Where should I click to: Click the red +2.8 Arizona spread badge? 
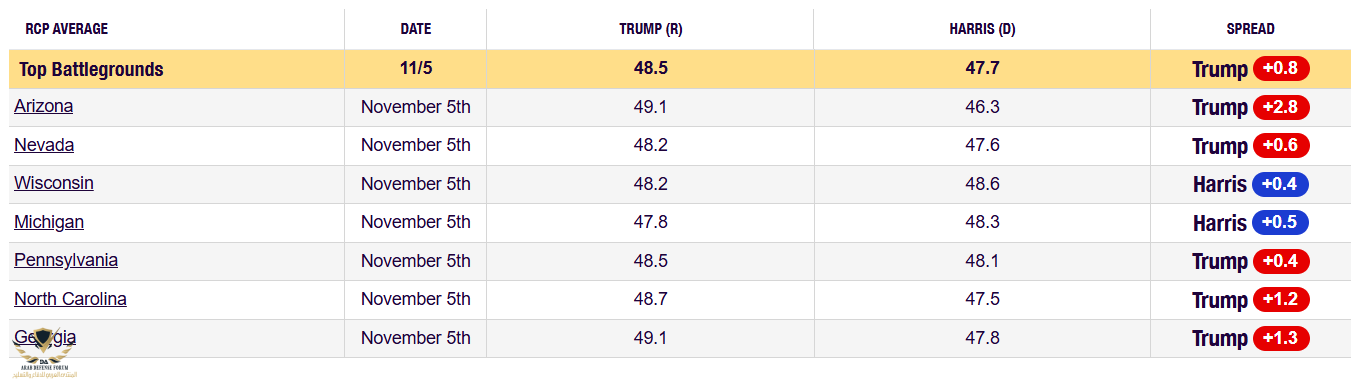click(1281, 107)
